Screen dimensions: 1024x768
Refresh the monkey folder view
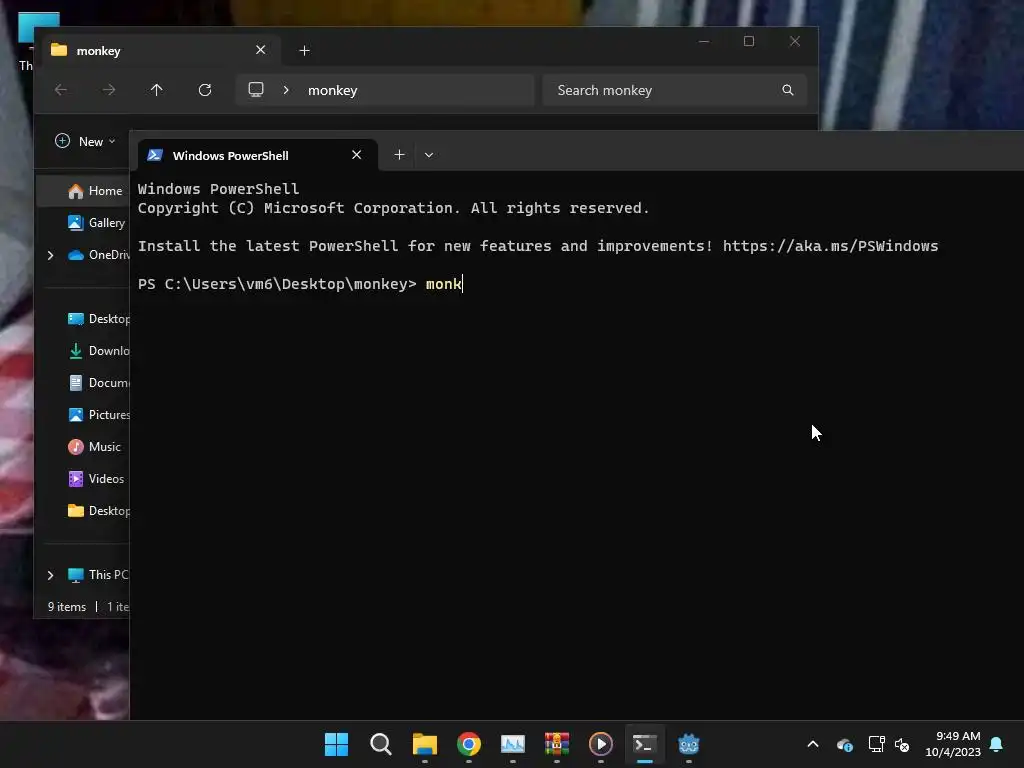(x=205, y=90)
